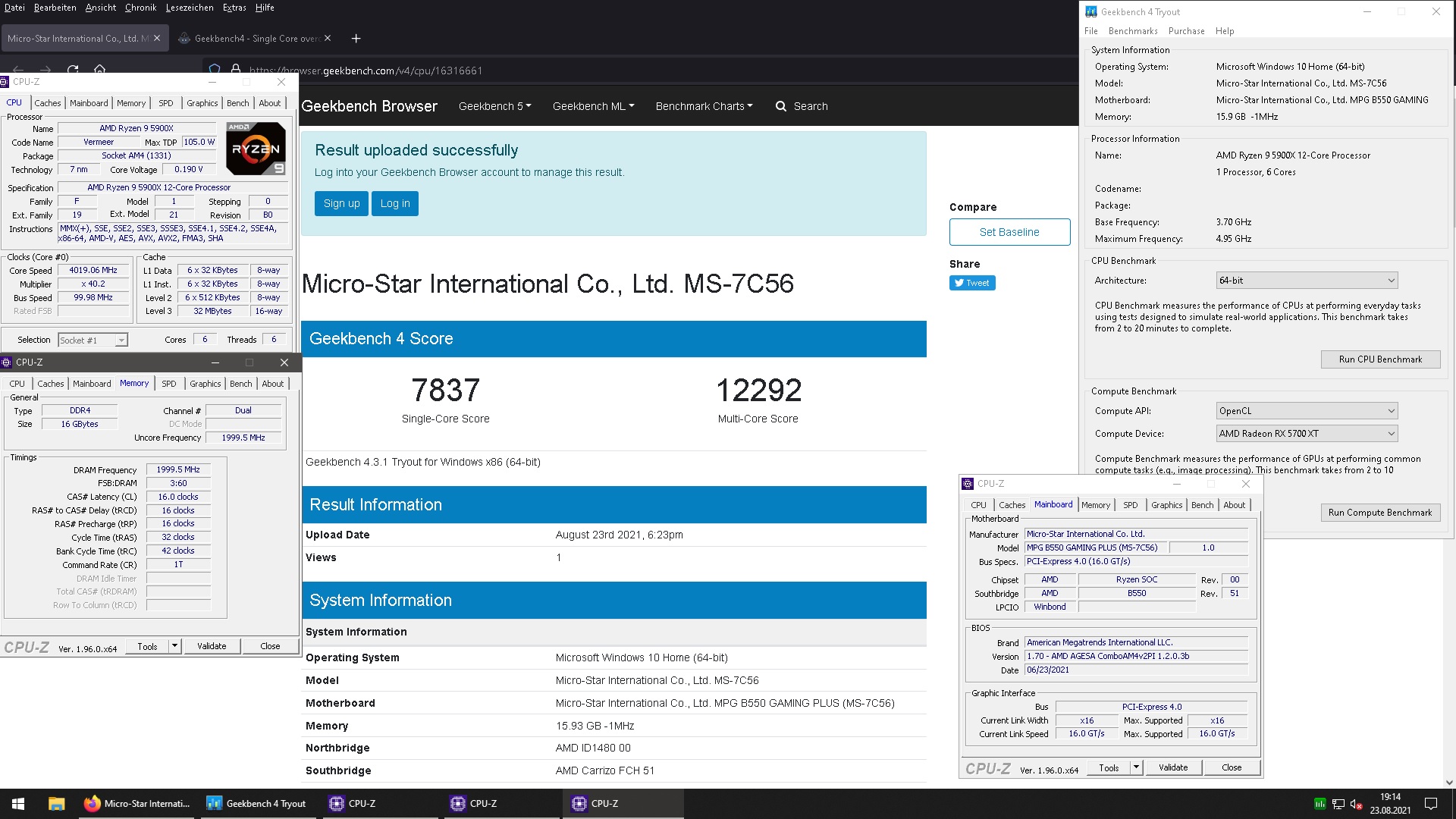The width and height of the screenshot is (1456, 819).
Task: Click Validate in CPU-Z Memory window
Action: (212, 646)
